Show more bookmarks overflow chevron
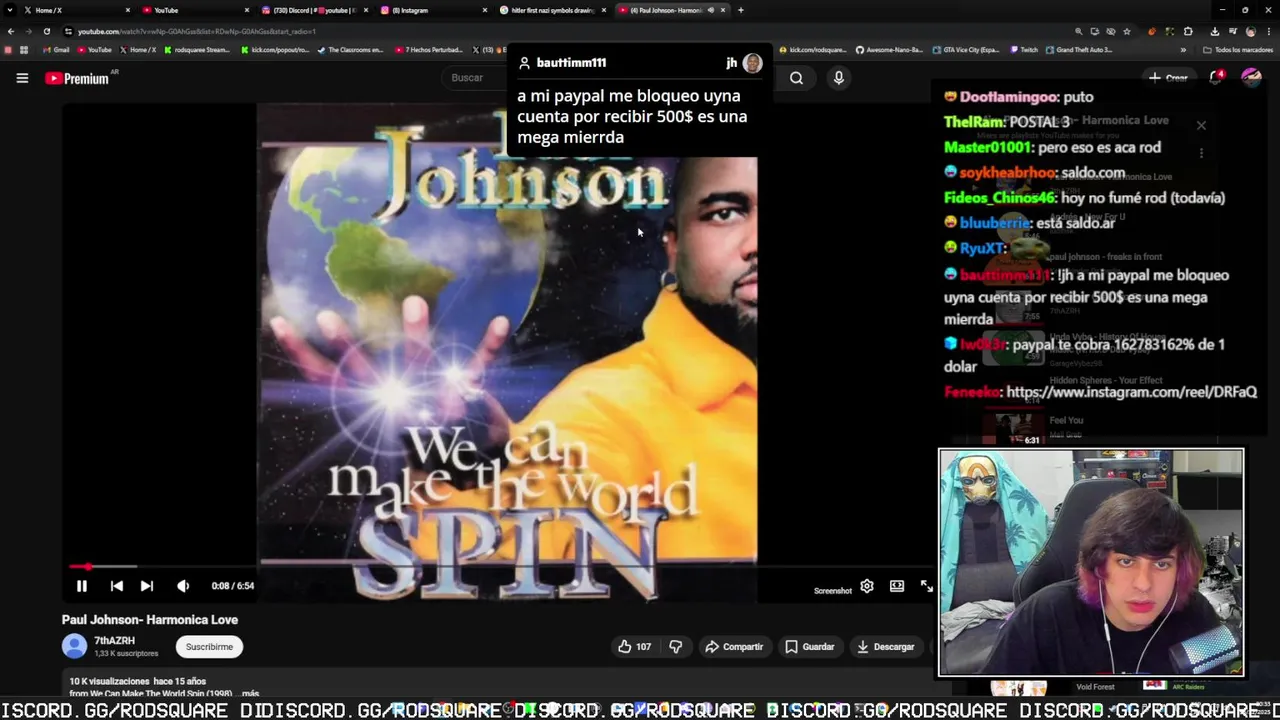Screen dimensions: 1280x720 (x=1183, y=50)
